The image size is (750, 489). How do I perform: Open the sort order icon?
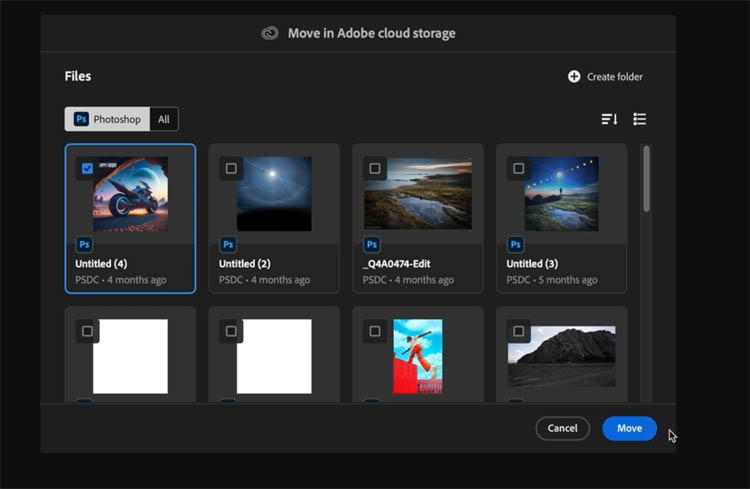[x=609, y=119]
